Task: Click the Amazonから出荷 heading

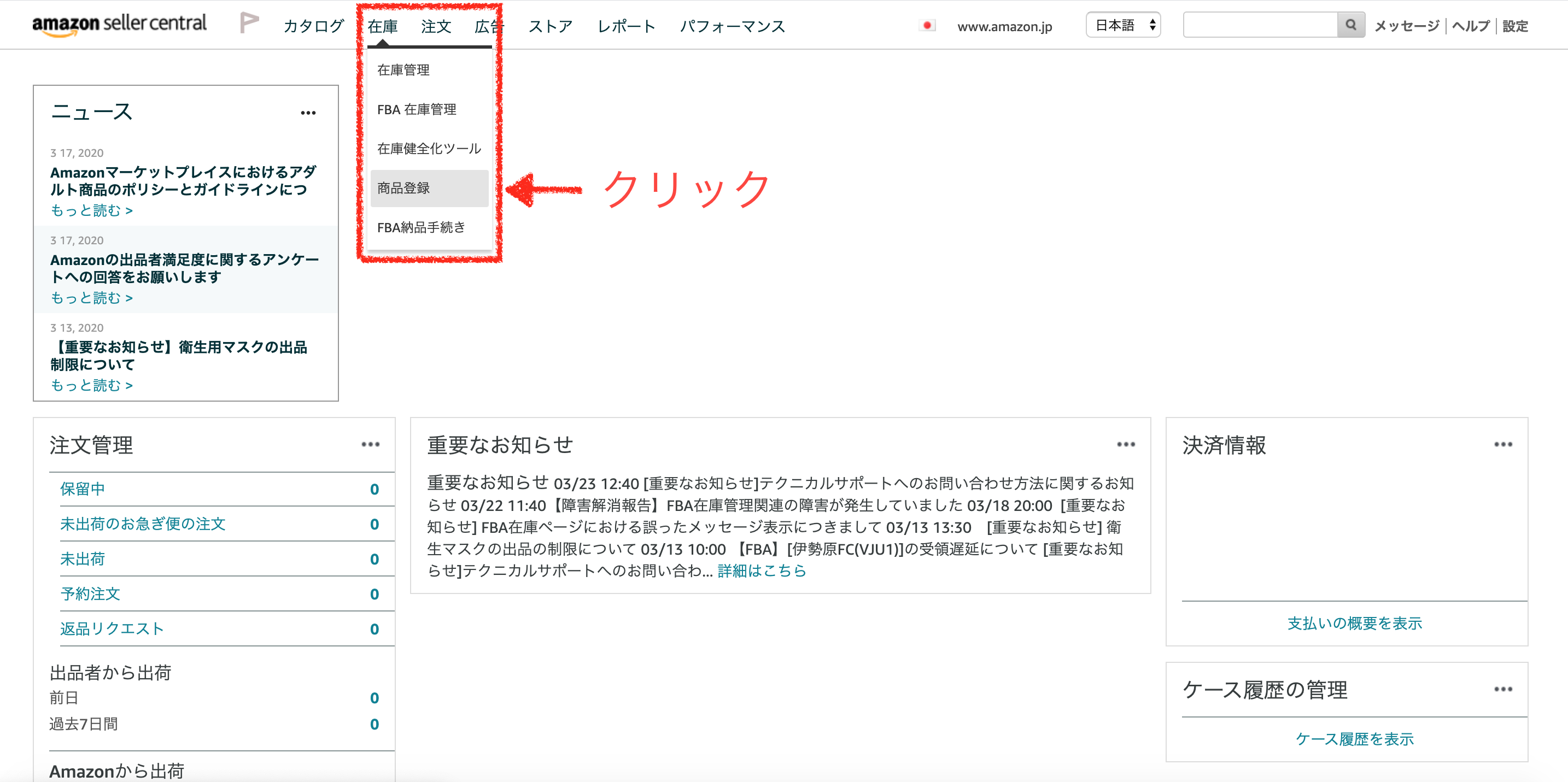Action: pos(116,771)
